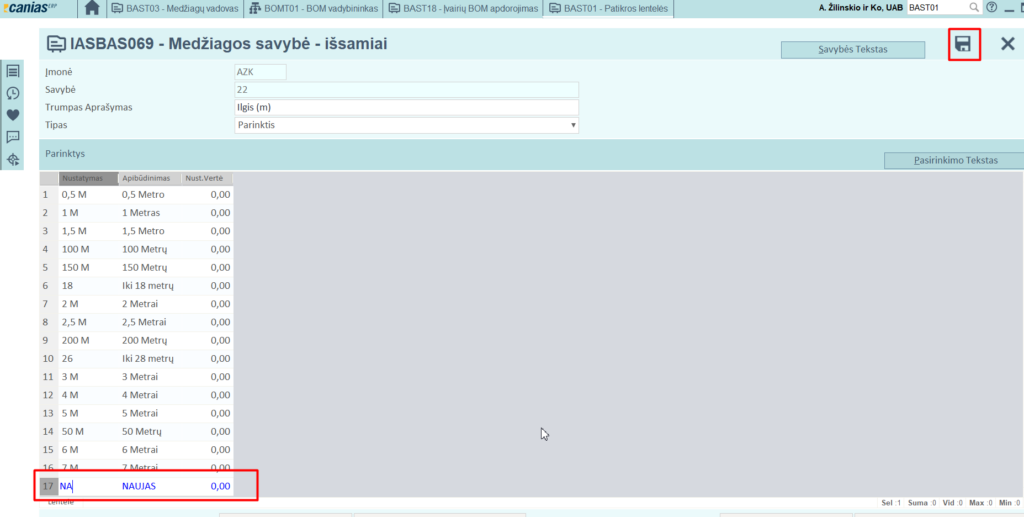Select row 17 with NAUJAS description
The height and width of the screenshot is (517, 1024).
coord(139,486)
